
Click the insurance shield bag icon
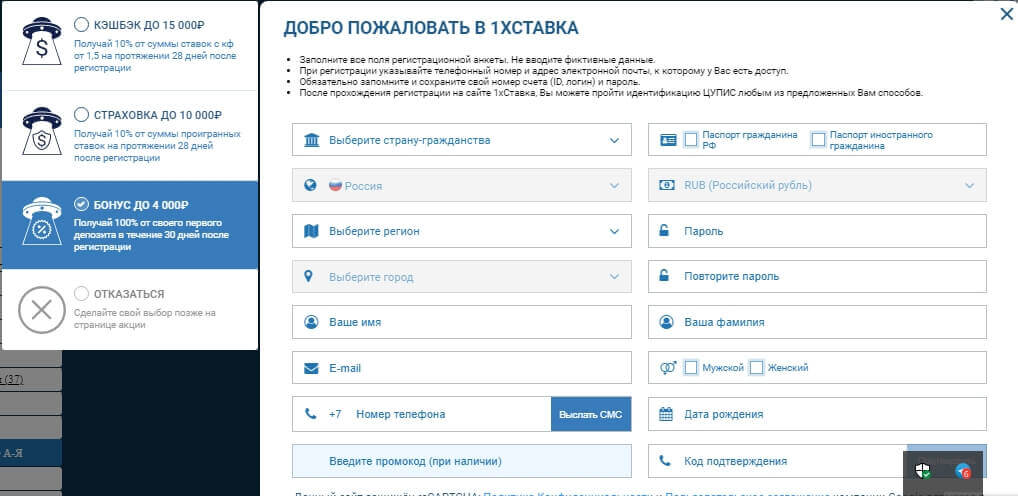[42, 130]
